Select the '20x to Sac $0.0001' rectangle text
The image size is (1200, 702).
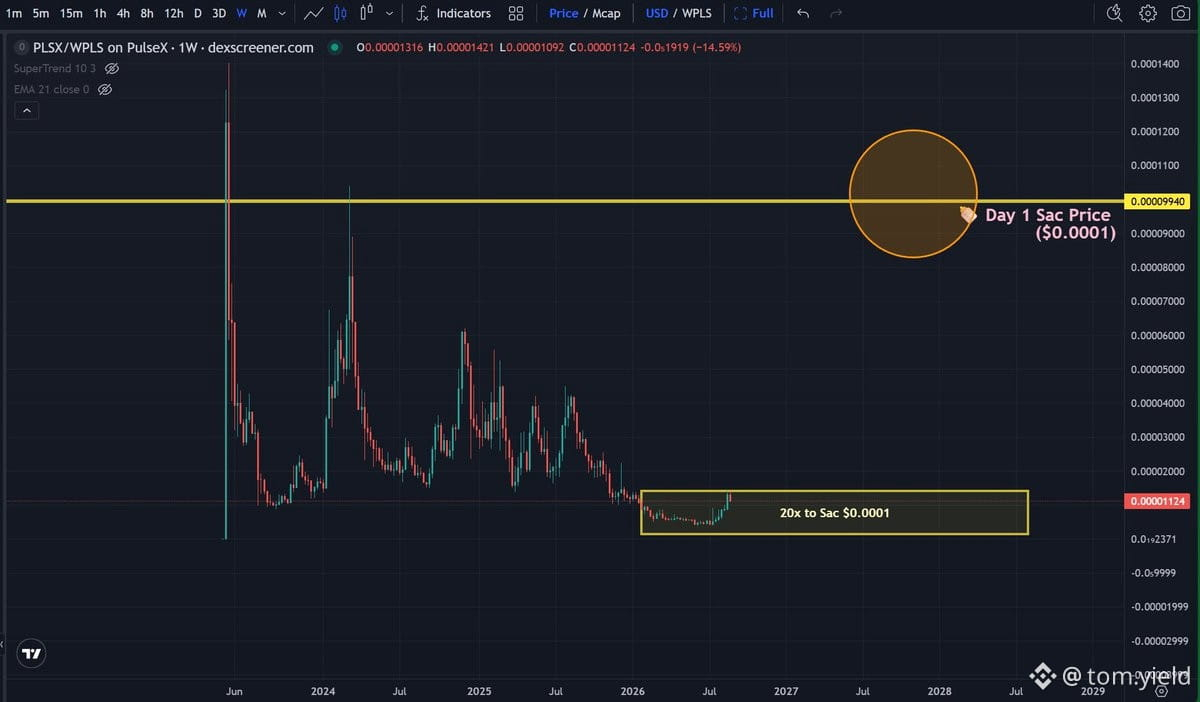834,512
